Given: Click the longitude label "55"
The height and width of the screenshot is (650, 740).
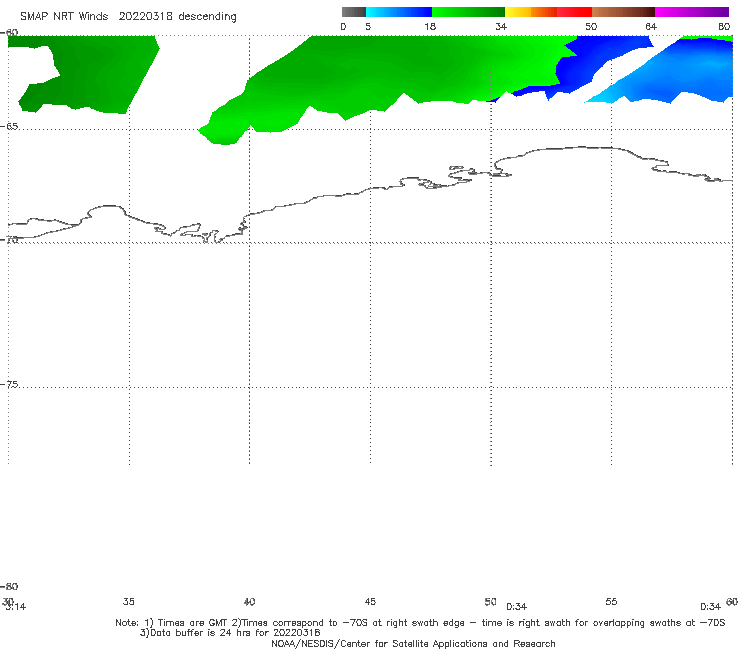Looking at the screenshot, I should point(611,601).
